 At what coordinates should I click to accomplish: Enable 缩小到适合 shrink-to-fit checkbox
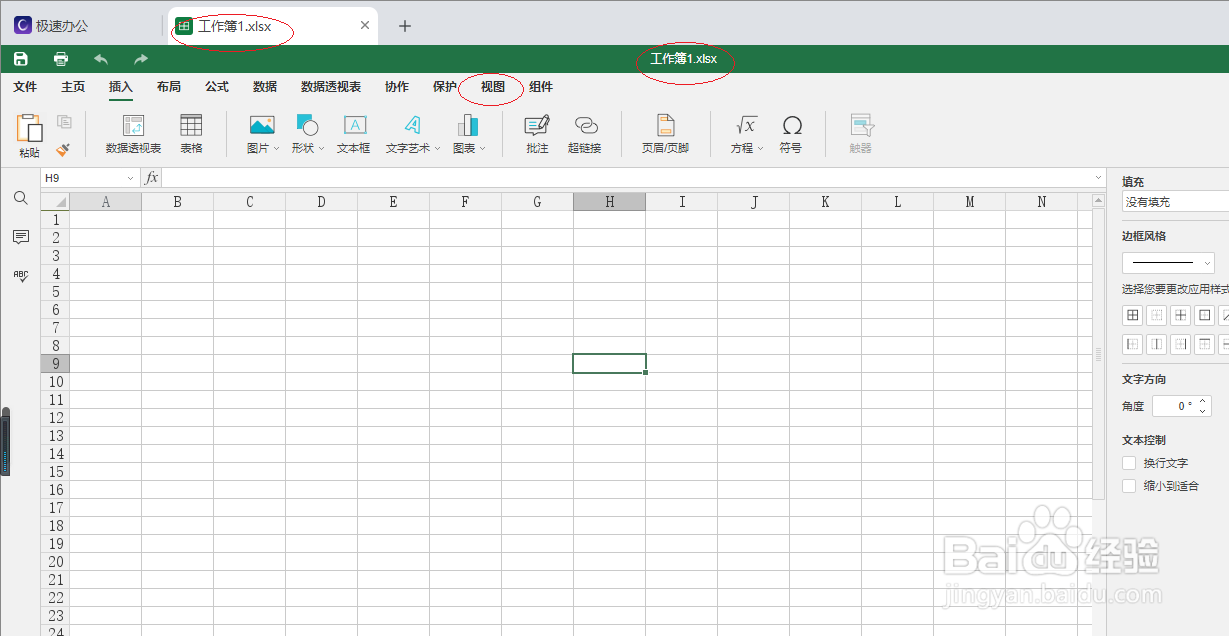point(1128,485)
